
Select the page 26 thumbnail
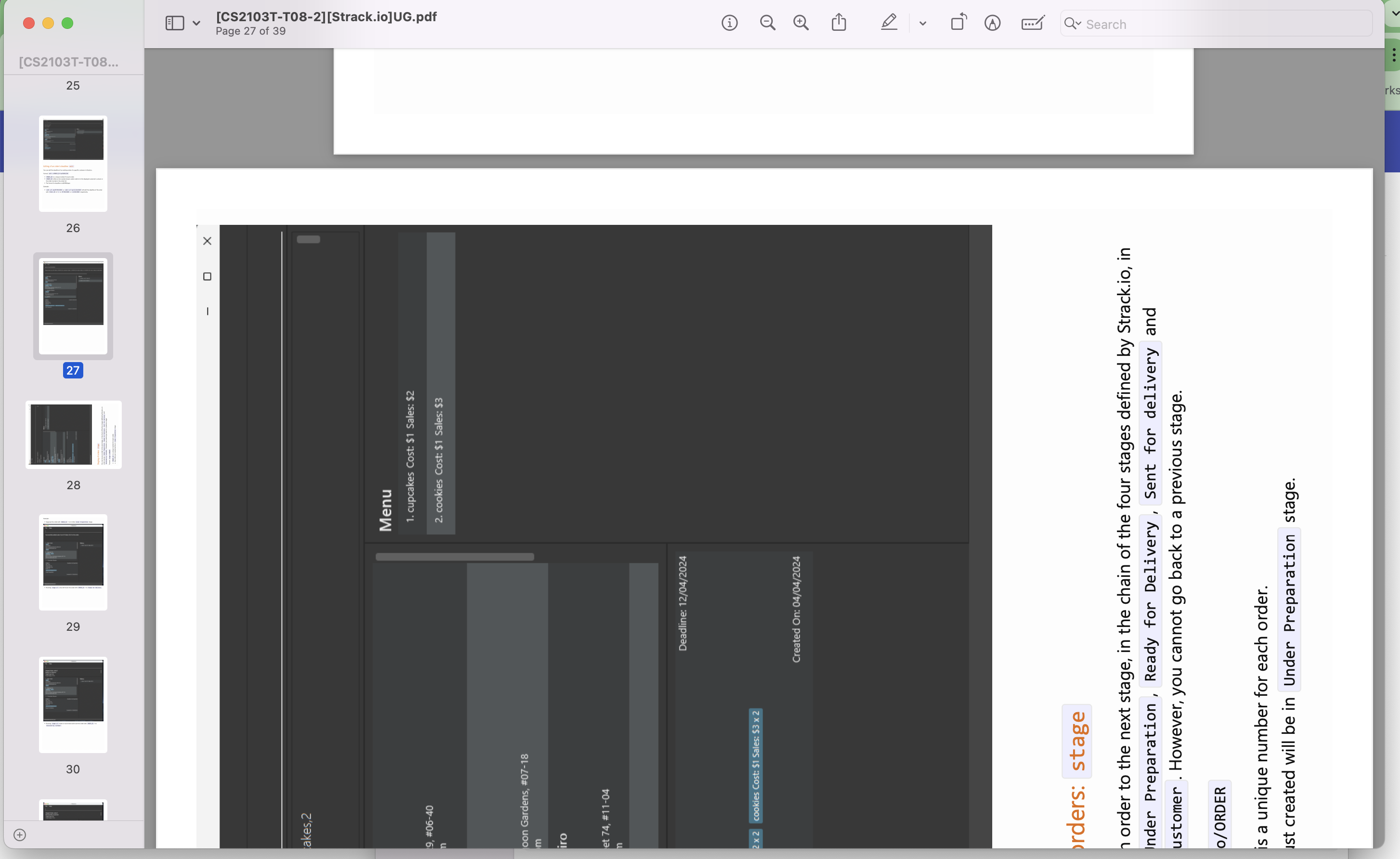73,164
